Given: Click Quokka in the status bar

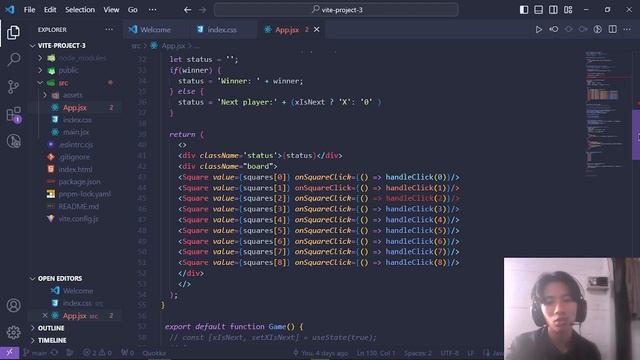Looking at the screenshot, I should 154,353.
